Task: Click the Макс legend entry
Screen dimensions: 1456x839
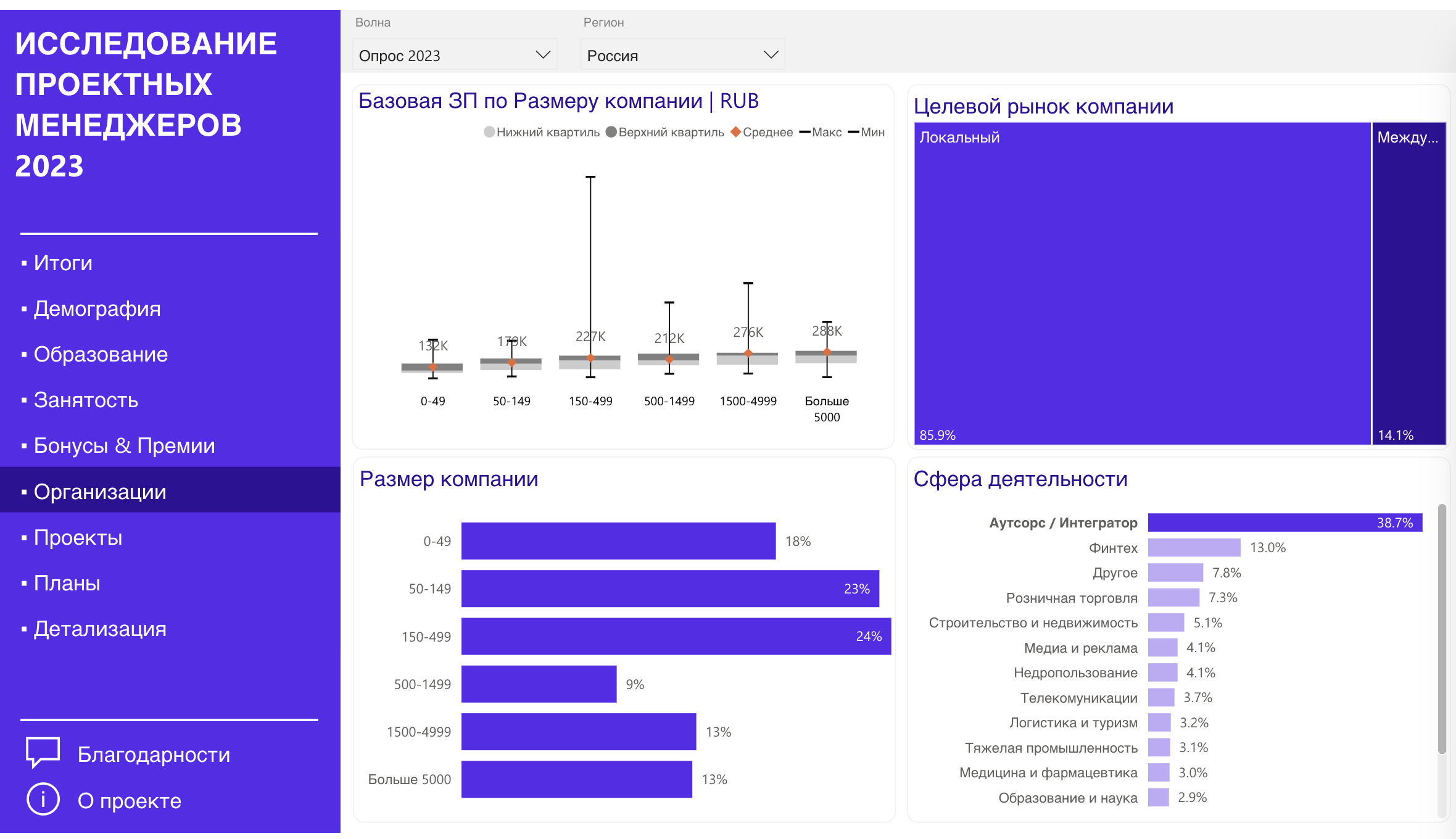Action: coord(821,132)
